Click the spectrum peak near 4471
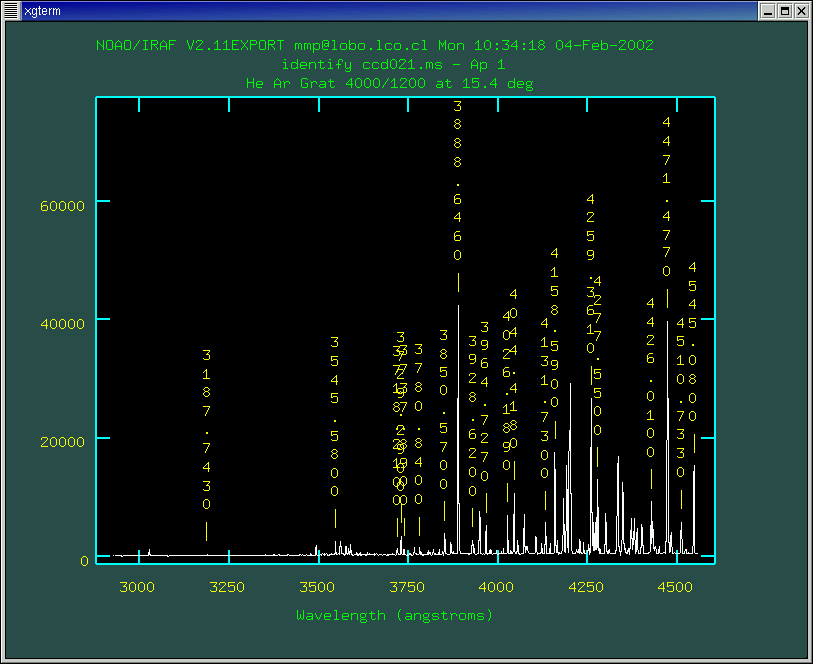 pos(667,435)
